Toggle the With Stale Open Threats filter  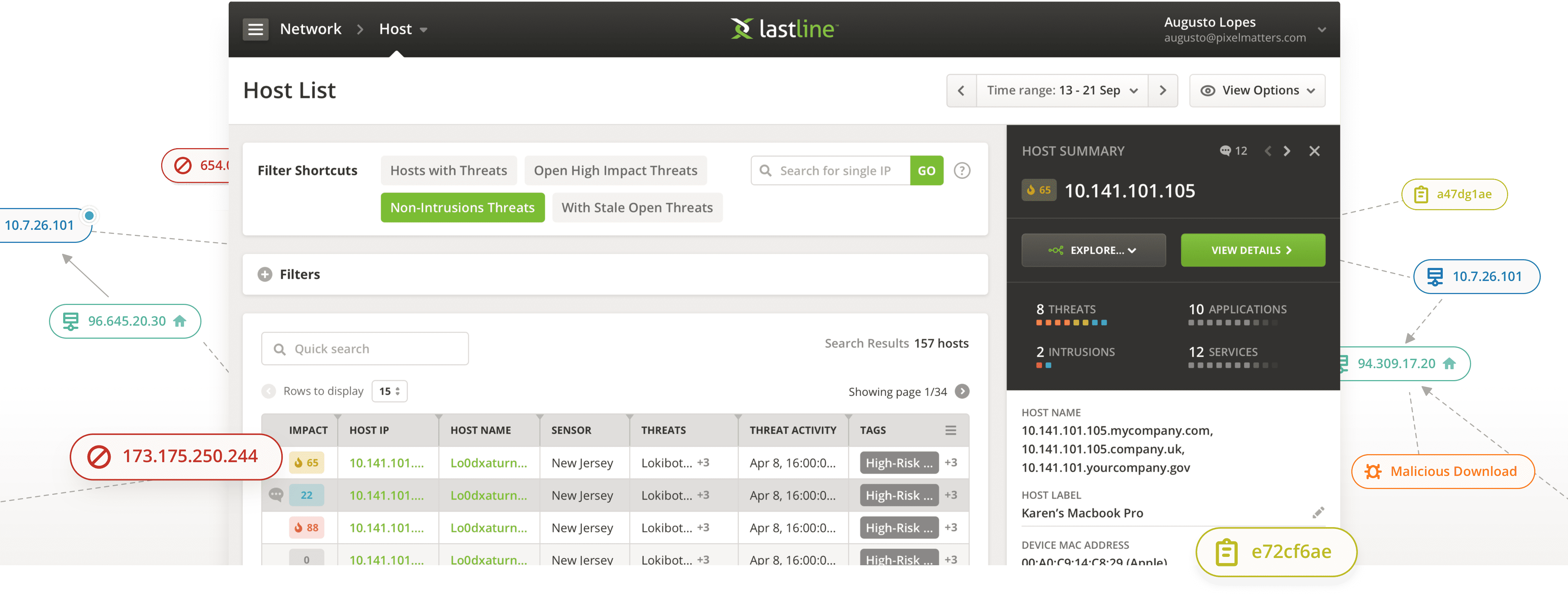click(x=637, y=208)
